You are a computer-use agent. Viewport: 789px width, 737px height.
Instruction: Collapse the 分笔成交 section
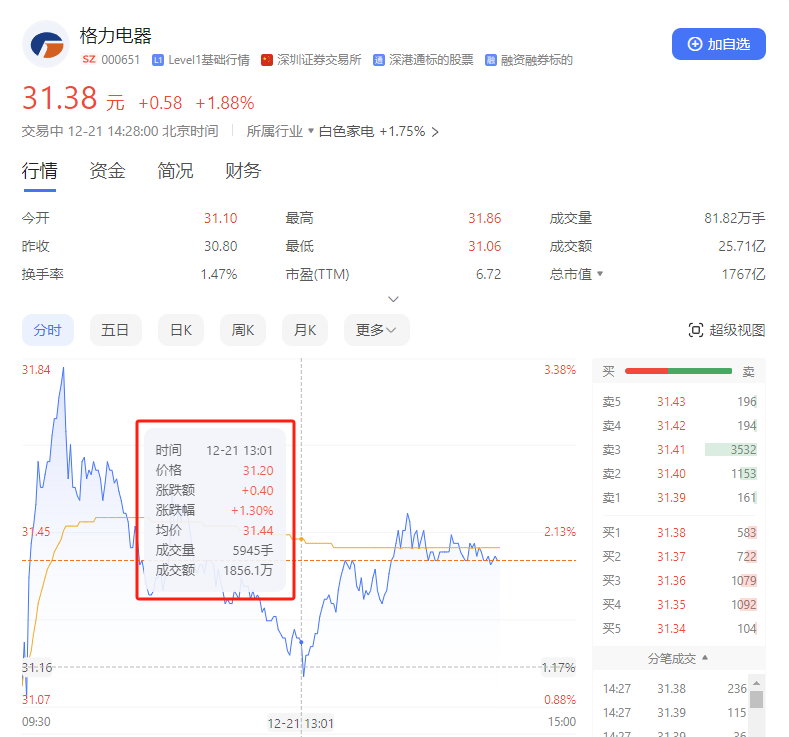[678, 658]
